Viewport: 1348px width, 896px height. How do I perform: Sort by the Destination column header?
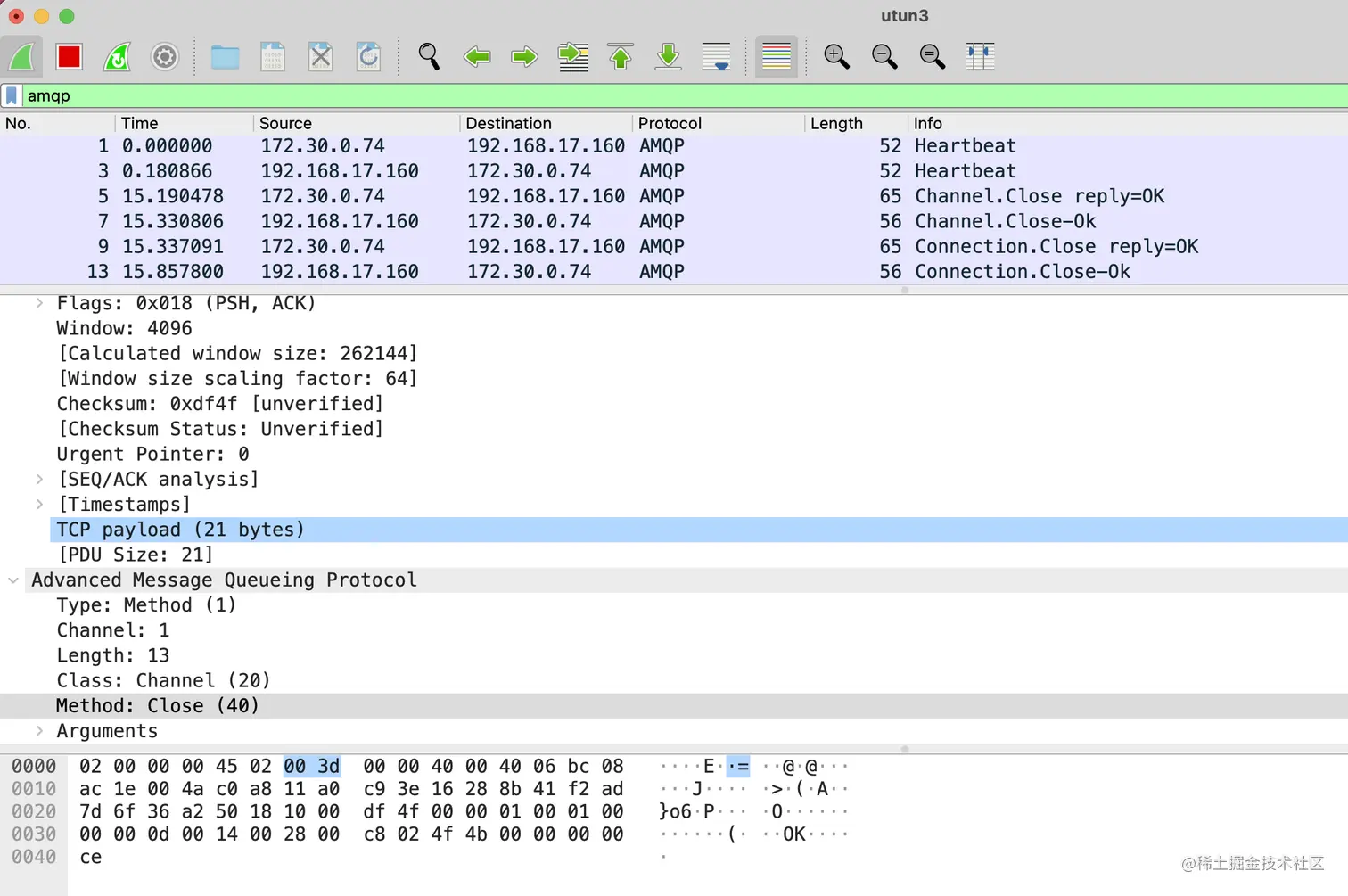(x=546, y=123)
